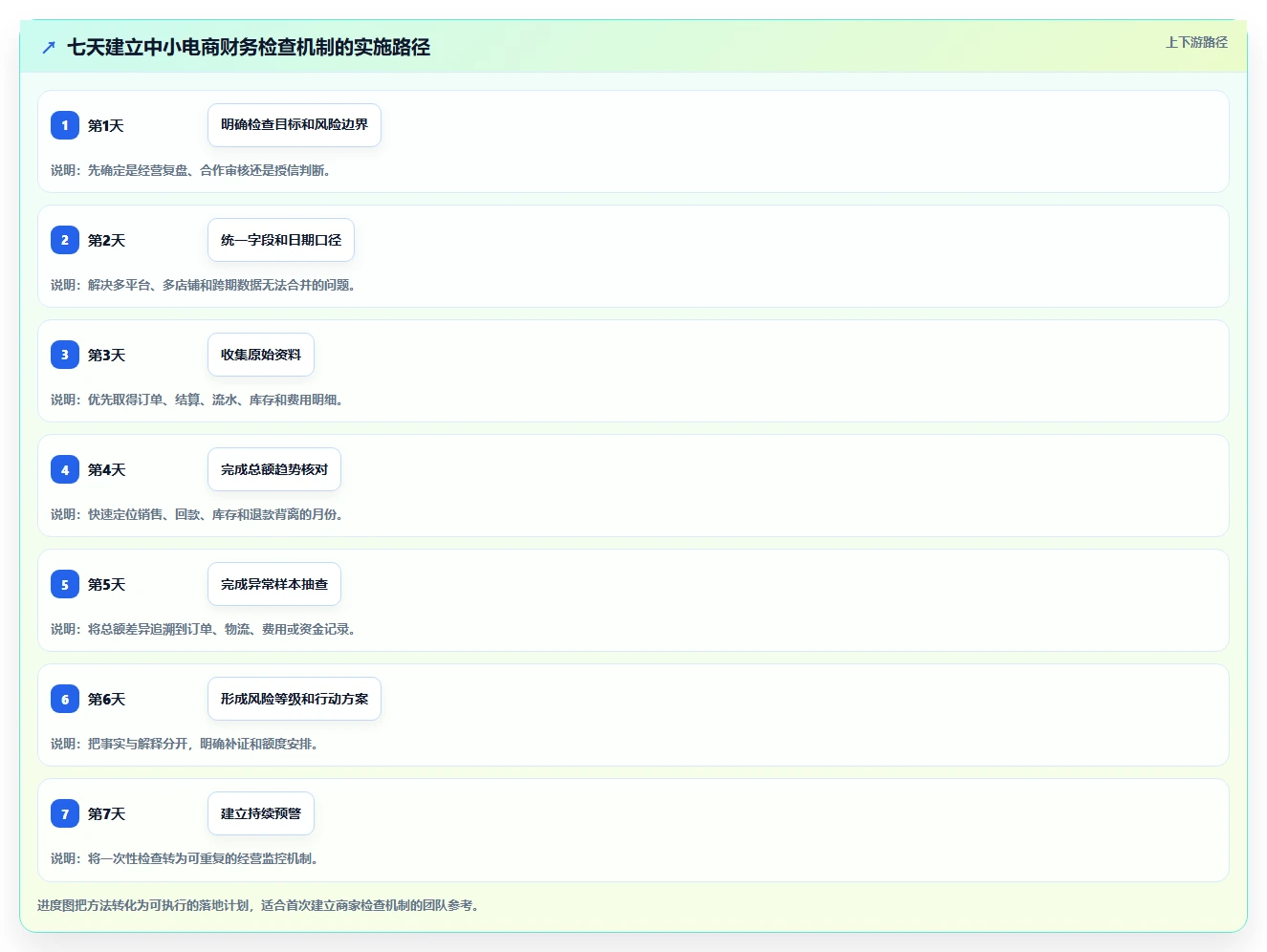Click the 完成总额趋势核对 button
This screenshot has width=1267, height=952.
click(x=274, y=469)
